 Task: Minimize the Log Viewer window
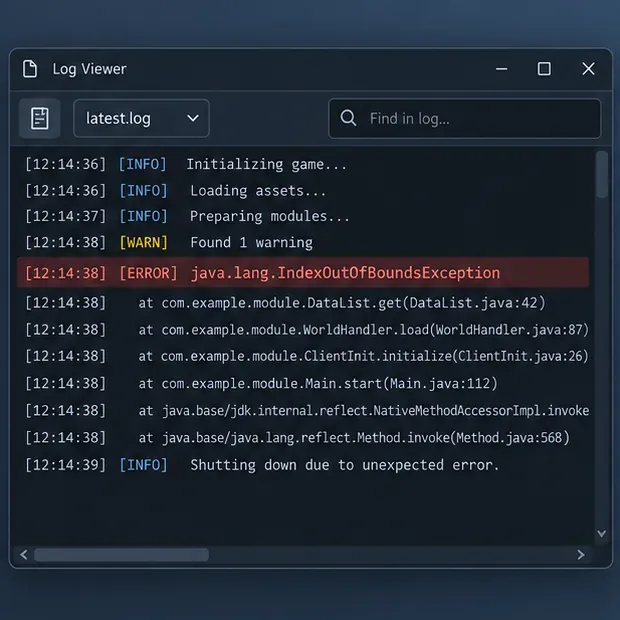click(x=501, y=69)
